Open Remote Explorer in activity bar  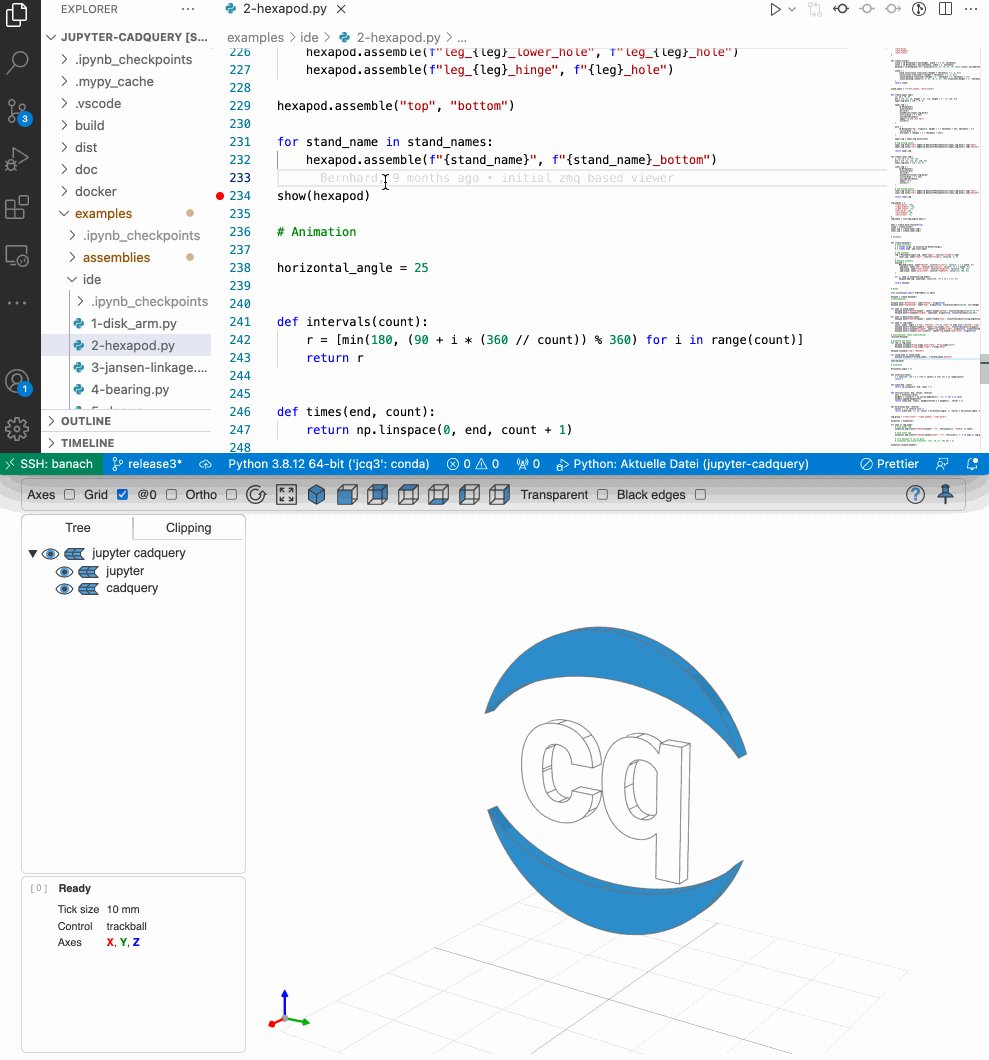[x=17, y=256]
